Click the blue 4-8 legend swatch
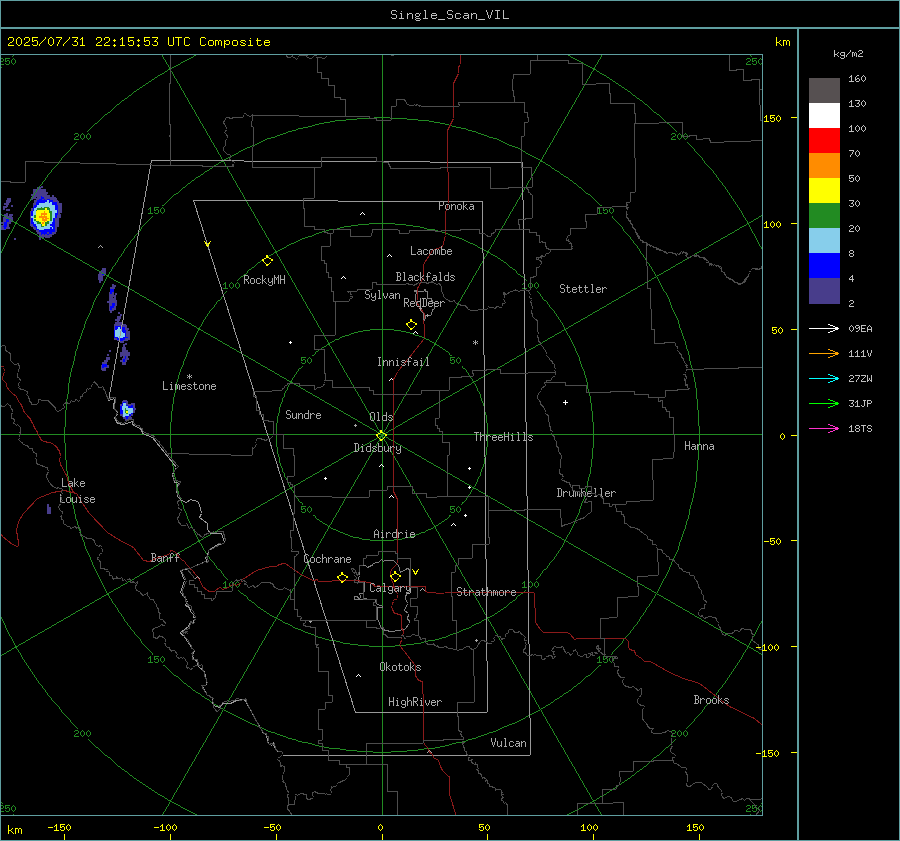The image size is (900, 841). 824,265
